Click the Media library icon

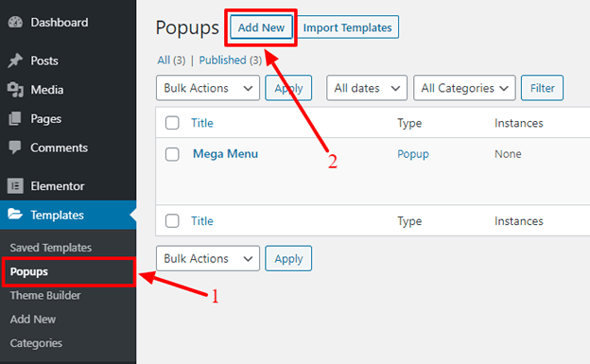coord(15,90)
